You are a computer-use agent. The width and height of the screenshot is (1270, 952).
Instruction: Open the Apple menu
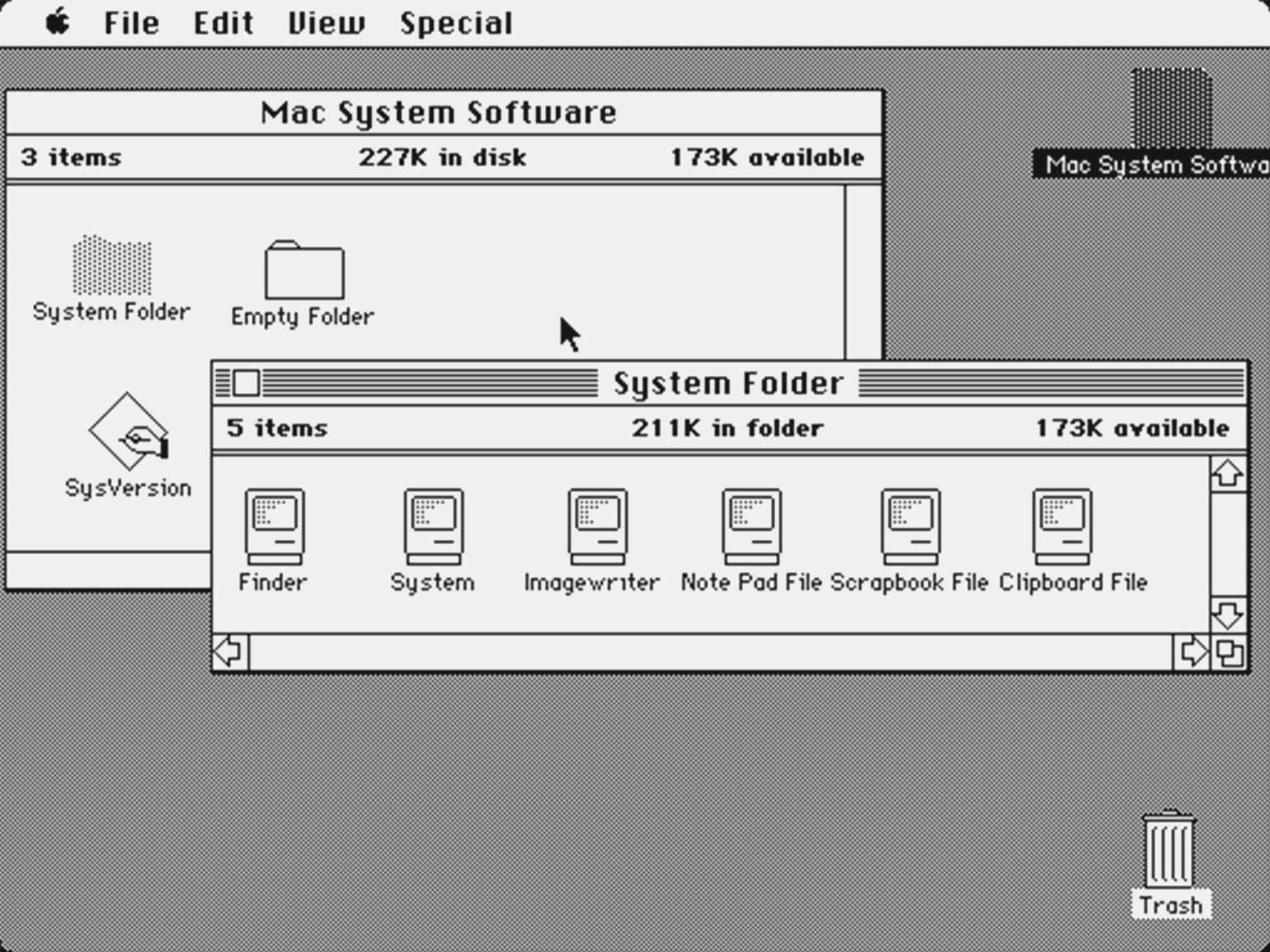pos(58,23)
